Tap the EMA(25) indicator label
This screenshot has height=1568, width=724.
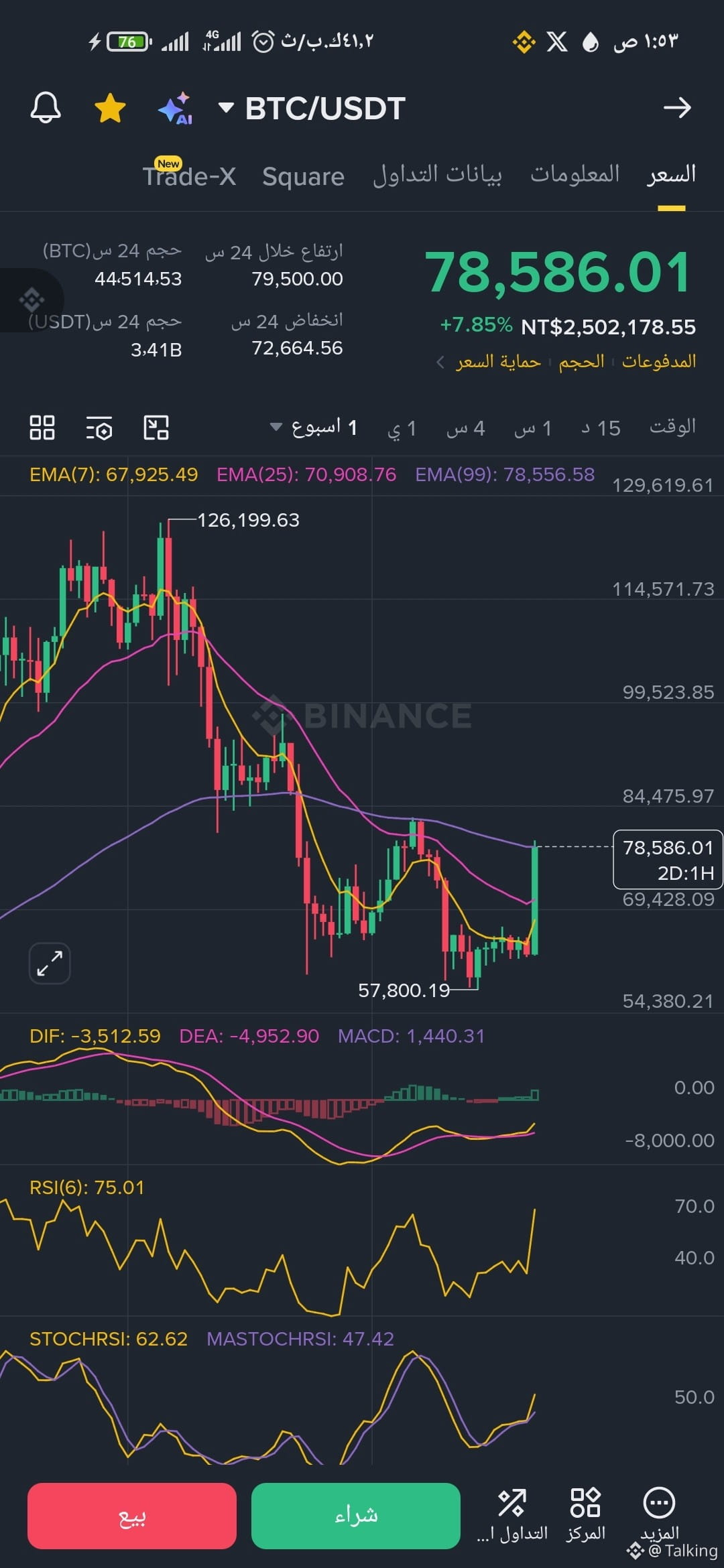[306, 474]
